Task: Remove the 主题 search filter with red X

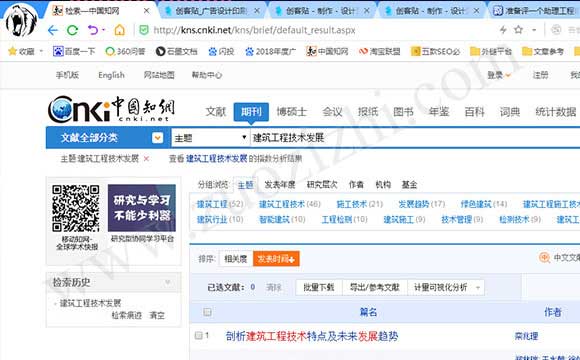Action: point(146,159)
